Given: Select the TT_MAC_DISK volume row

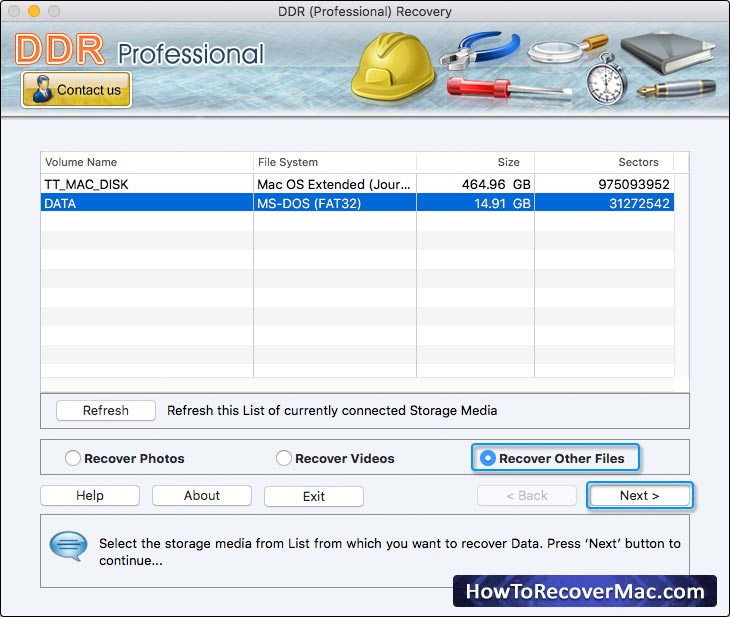Looking at the screenshot, I should 357,184.
